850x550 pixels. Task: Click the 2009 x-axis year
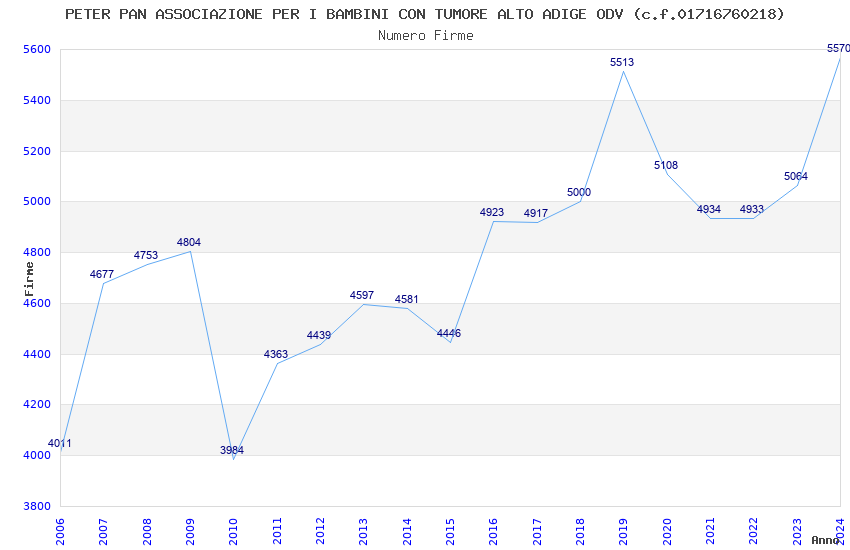(190, 532)
